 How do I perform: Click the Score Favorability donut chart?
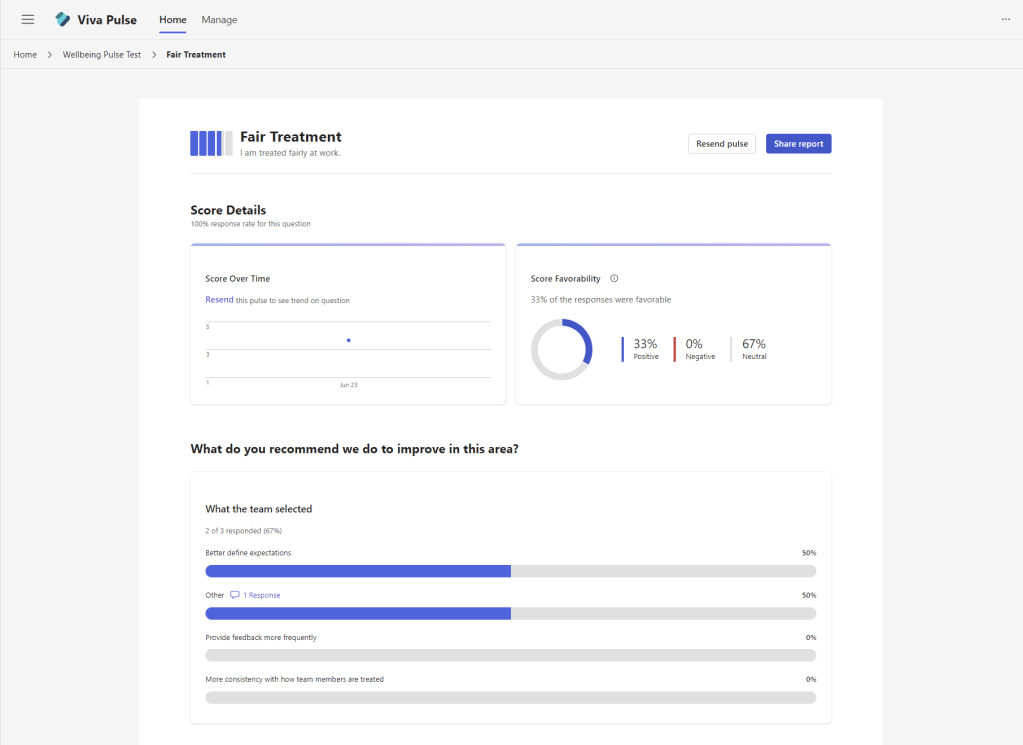pyautogui.click(x=561, y=349)
